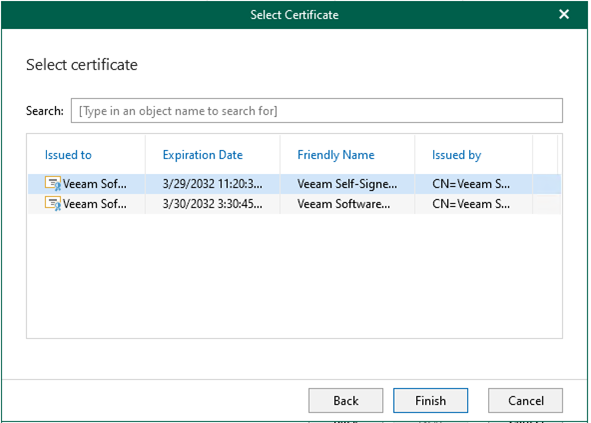Cancel the certificate selection
The image size is (591, 423).
525,400
